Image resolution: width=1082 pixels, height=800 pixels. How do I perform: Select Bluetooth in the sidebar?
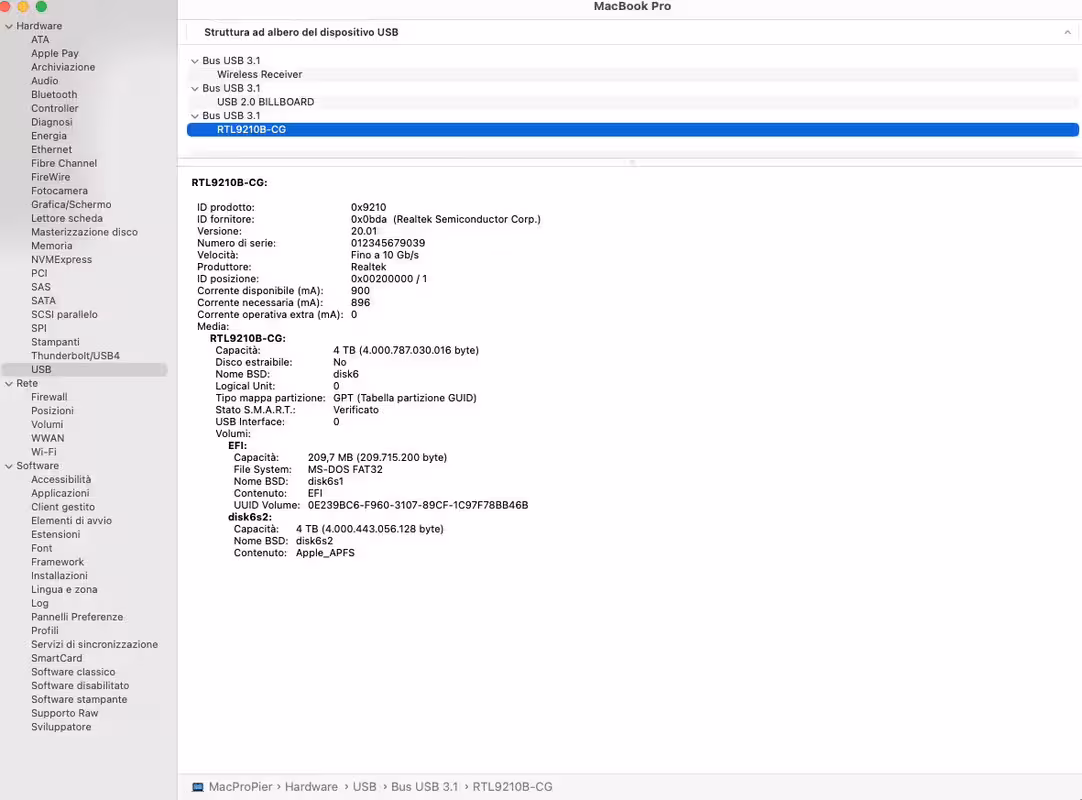[x=54, y=95]
